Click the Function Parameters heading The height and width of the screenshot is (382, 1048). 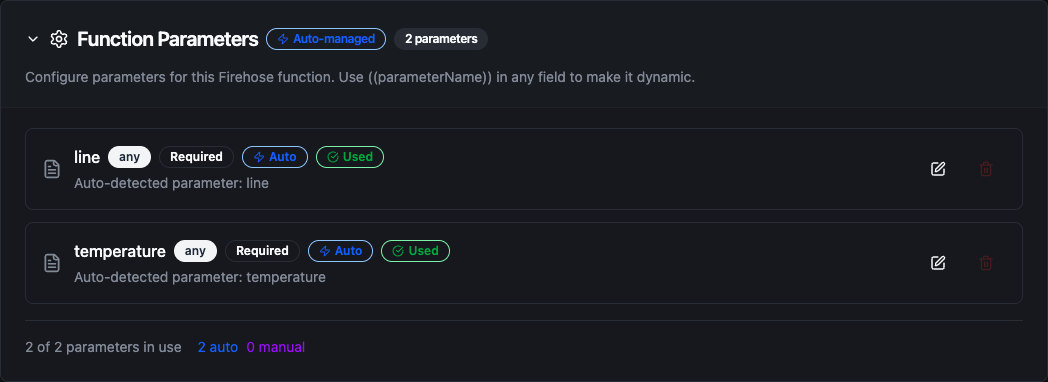click(x=168, y=39)
